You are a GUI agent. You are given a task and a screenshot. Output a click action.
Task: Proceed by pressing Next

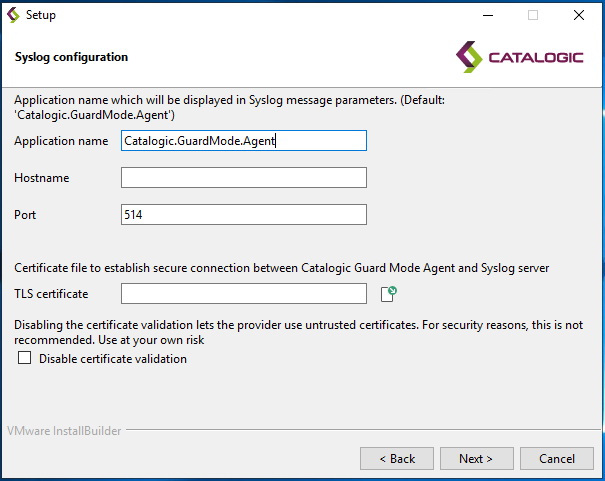tap(476, 459)
